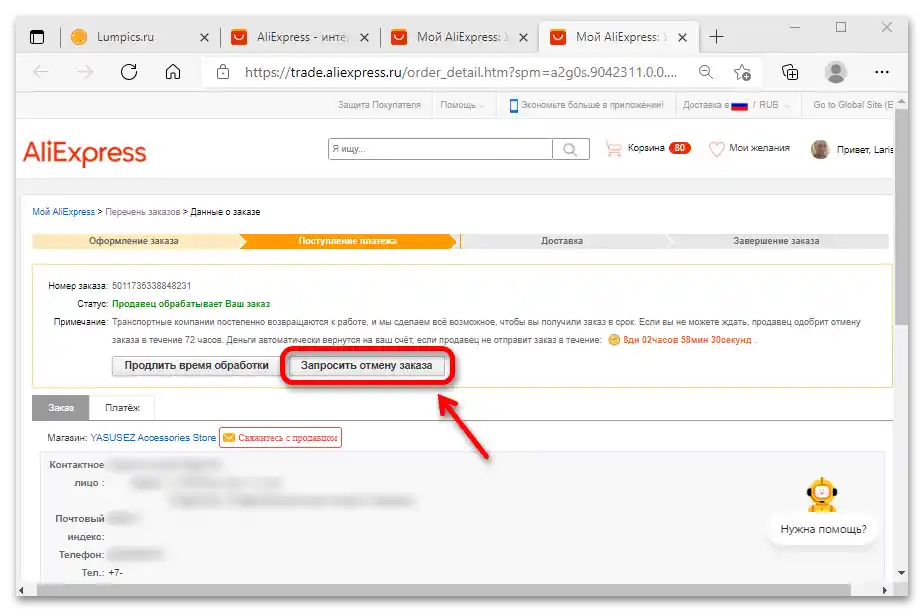
Task: Open Экономьте больше в приложении link
Action: (x=586, y=105)
